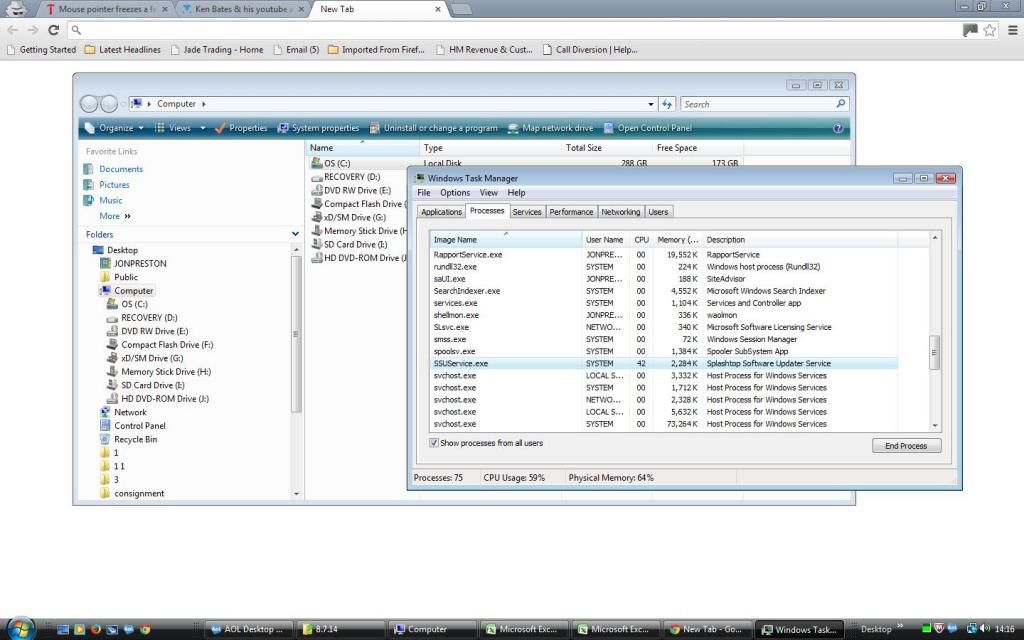1024x640 pixels.
Task: Select JONPRESTON in the folder tree
Action: 140,264
